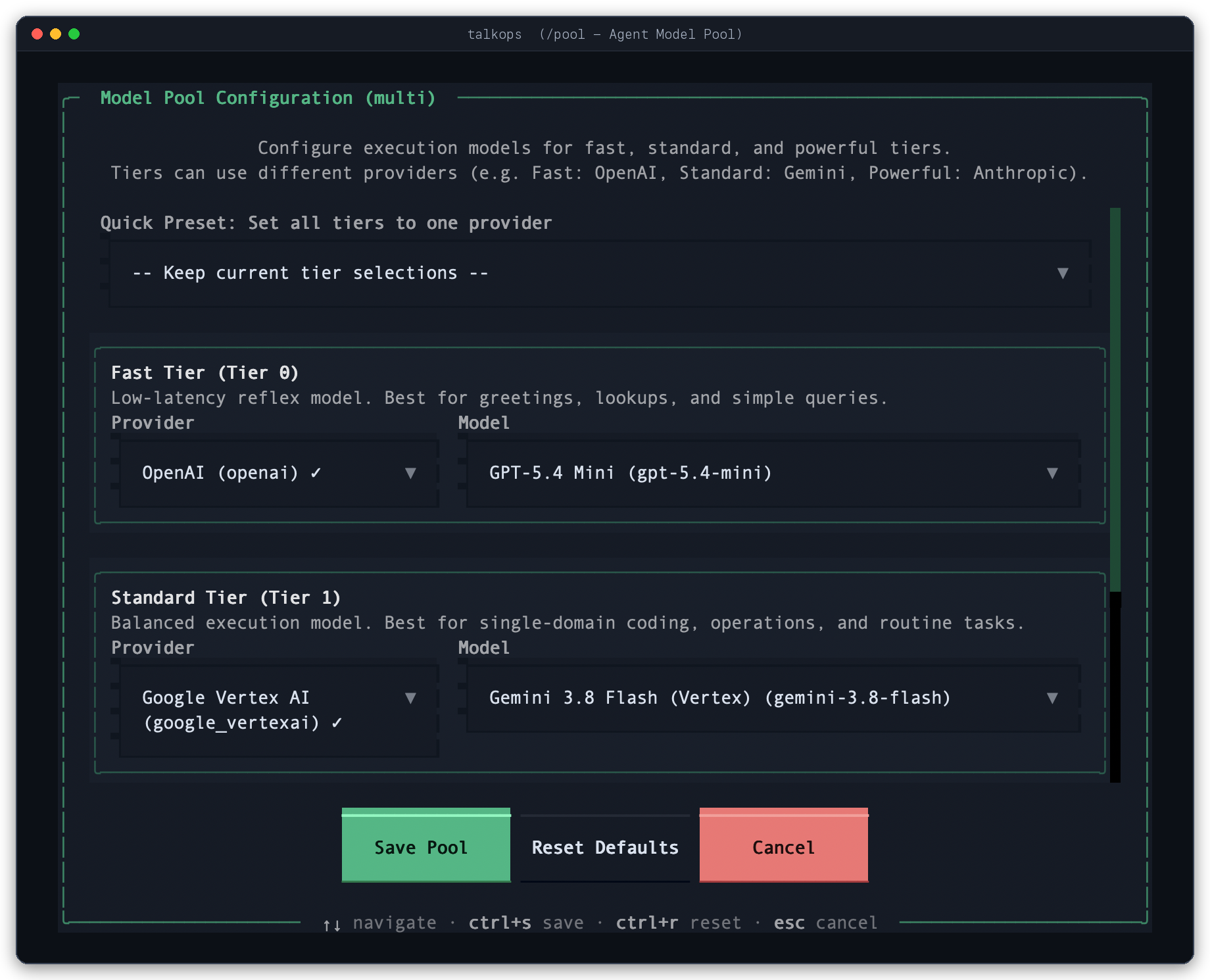Click the window title 'talkops (/pool – Agent Model Pool)'
The height and width of the screenshot is (980, 1210).
coord(605,34)
